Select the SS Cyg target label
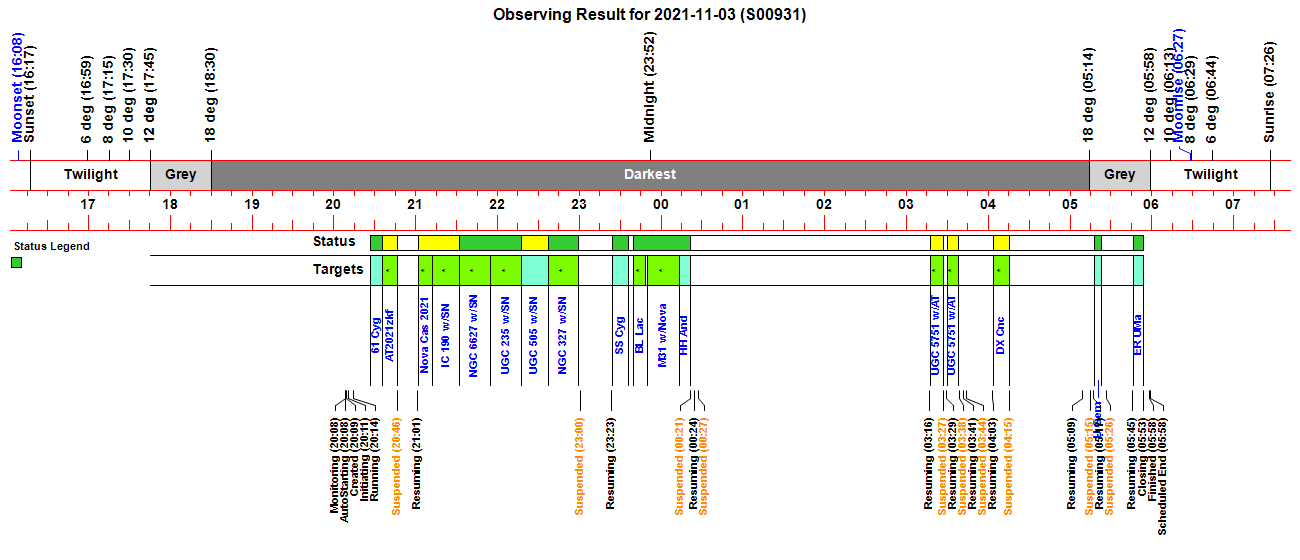Viewport: 1300px width, 560px height. coord(620,337)
